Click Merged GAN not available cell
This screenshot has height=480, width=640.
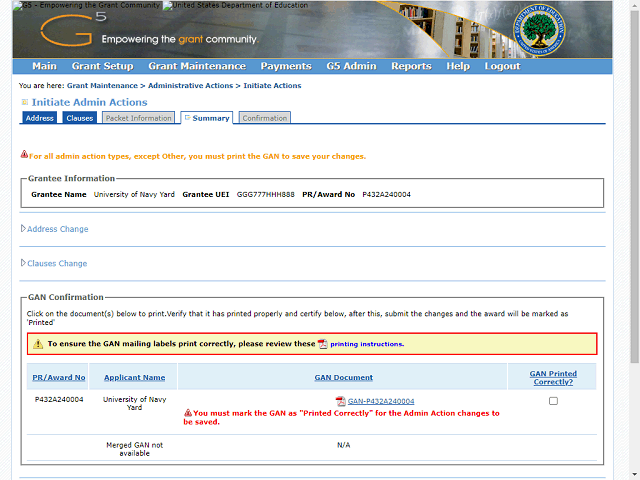(x=134, y=449)
